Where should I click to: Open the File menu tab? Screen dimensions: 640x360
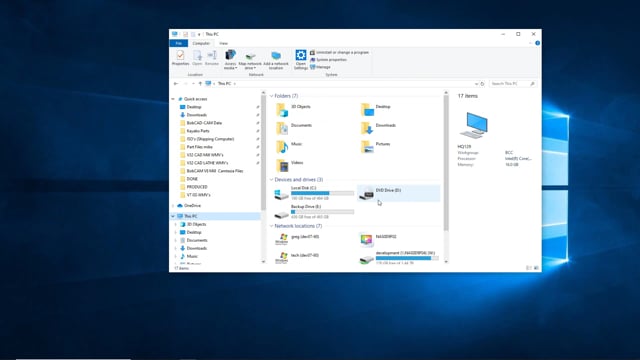tap(178, 43)
